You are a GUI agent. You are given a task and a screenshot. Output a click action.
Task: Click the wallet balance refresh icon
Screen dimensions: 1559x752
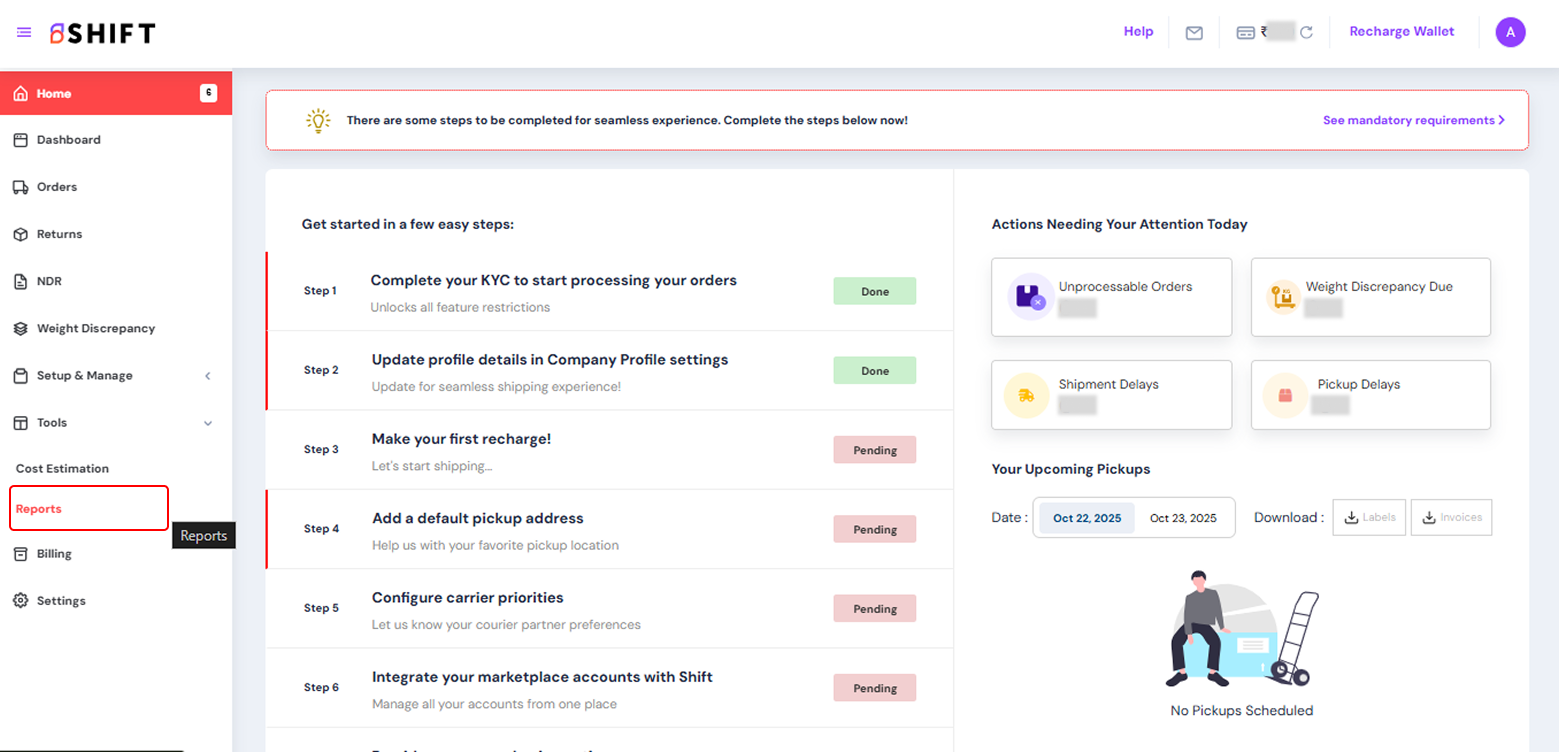point(1306,33)
